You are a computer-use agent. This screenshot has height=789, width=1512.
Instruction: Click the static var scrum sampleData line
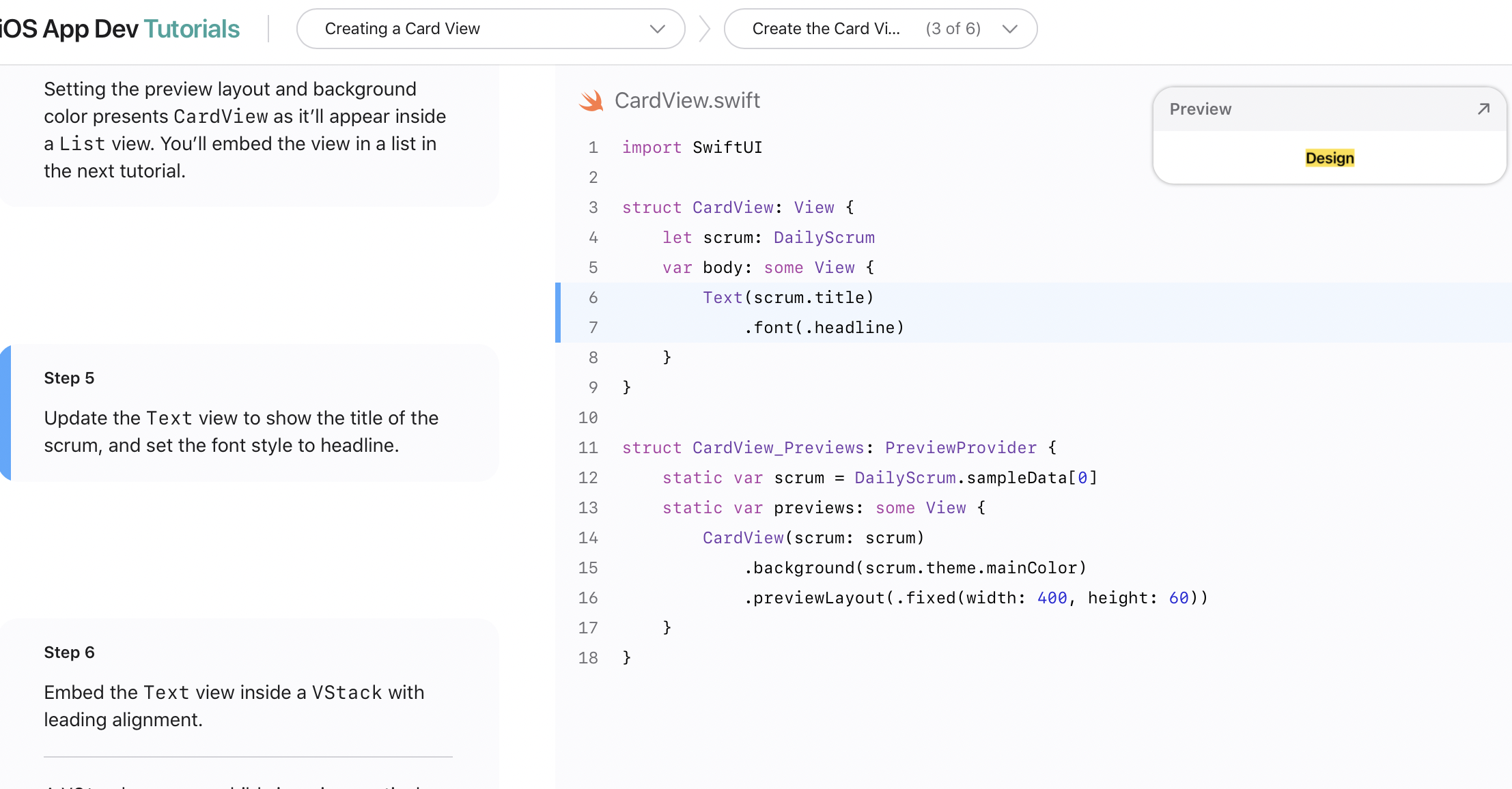click(x=879, y=478)
